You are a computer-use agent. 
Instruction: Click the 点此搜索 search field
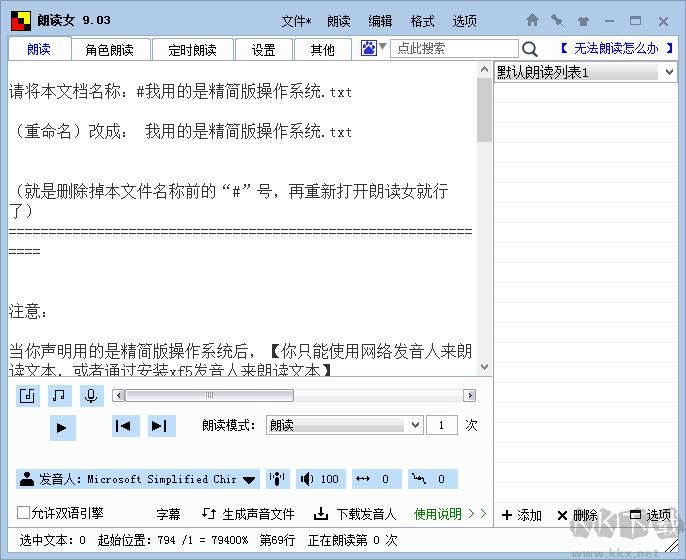point(454,48)
